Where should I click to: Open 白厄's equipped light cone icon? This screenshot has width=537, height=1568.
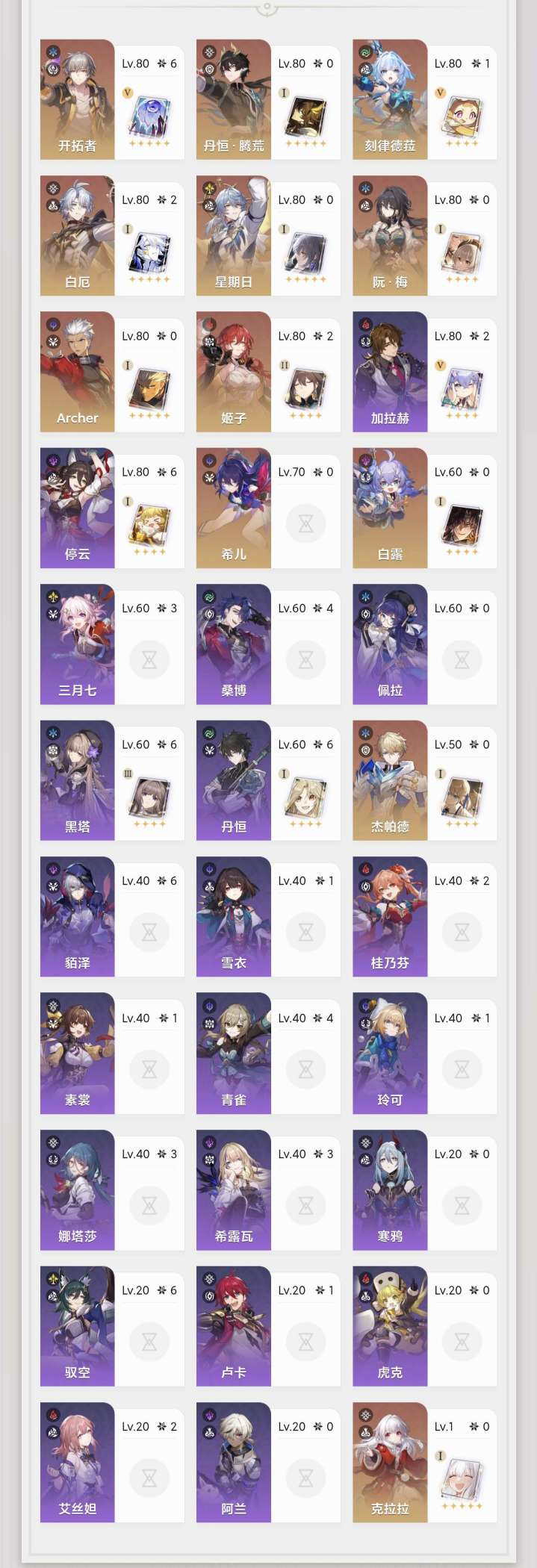point(149,253)
